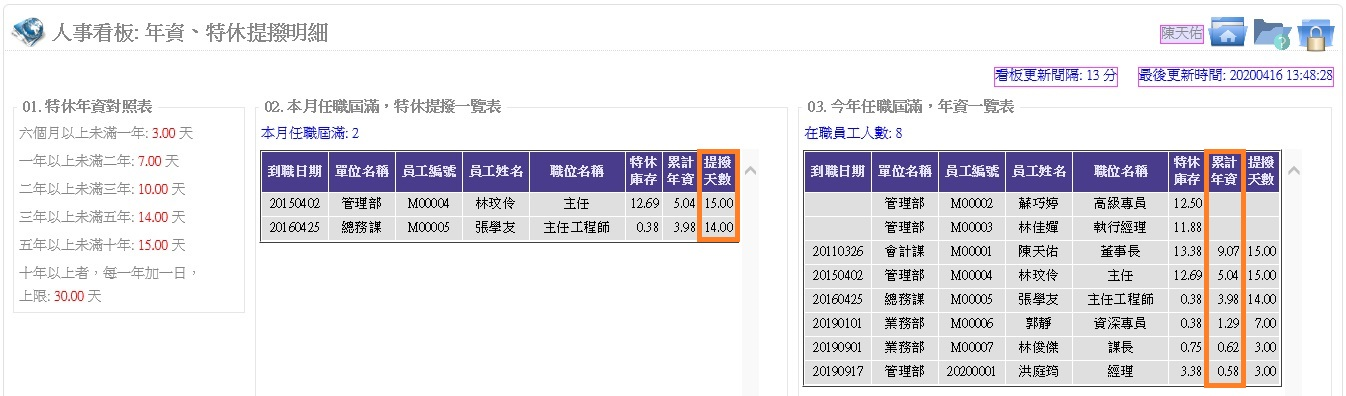
Task: Select the row for 林玟伶 in 本月 table
Action: click(x=499, y=203)
